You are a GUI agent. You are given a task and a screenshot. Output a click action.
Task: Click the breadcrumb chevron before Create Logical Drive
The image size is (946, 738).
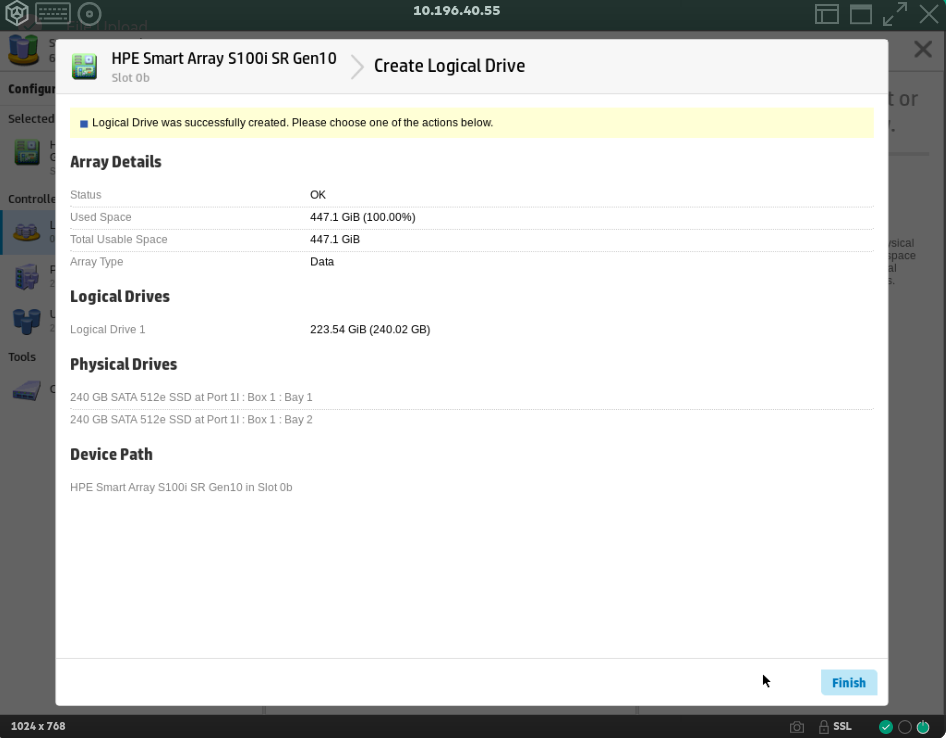tap(357, 66)
